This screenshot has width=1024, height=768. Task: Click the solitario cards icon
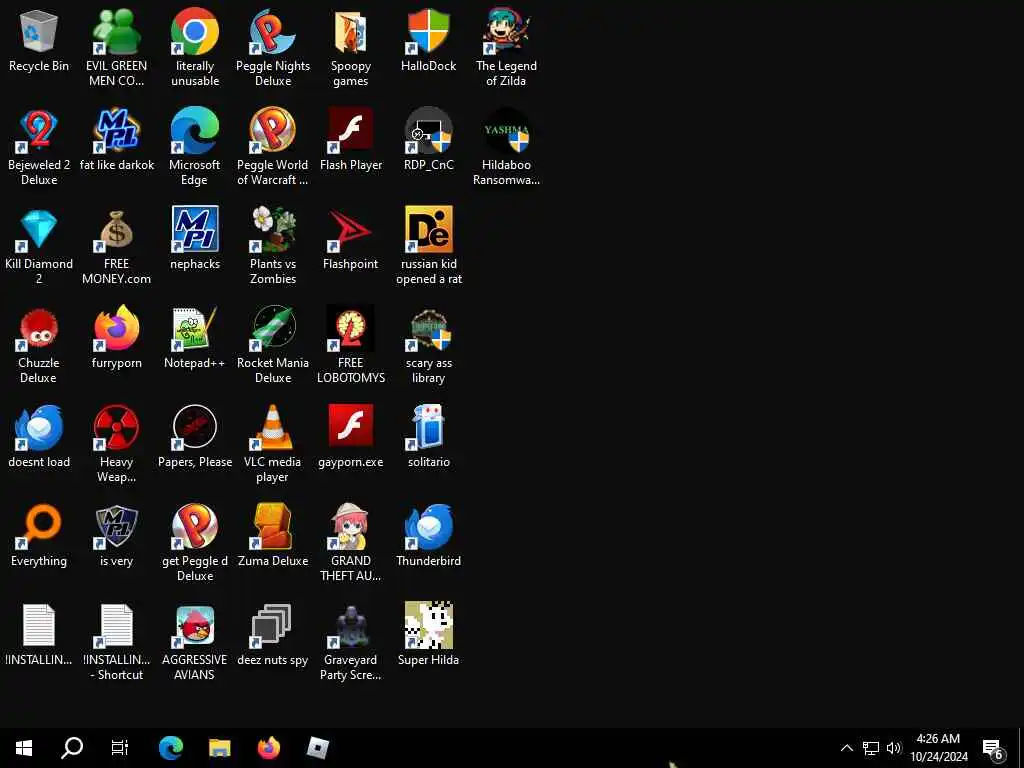pyautogui.click(x=428, y=428)
